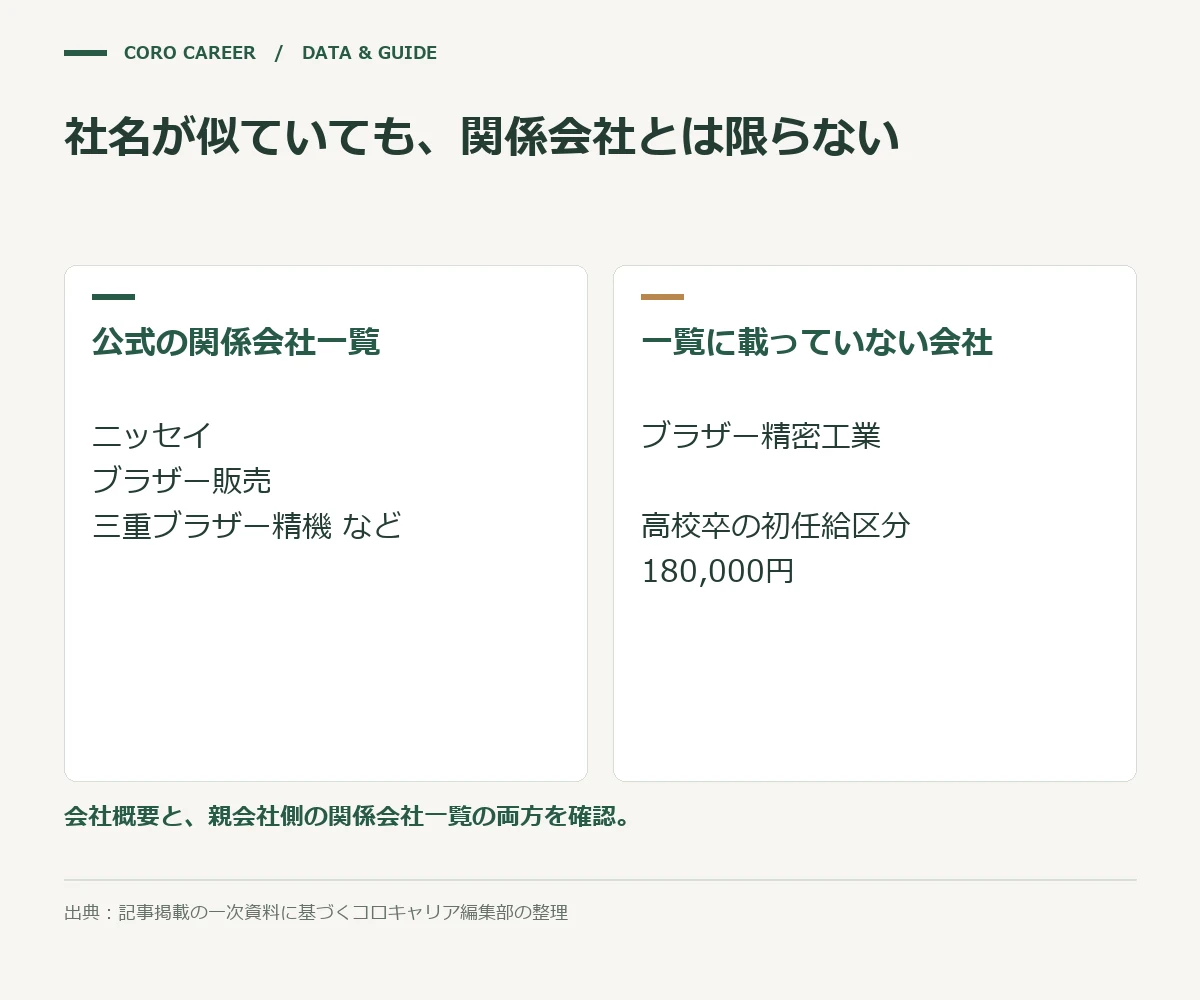Click the headline 社名が似ていても、関係会社とは限らない
The height and width of the screenshot is (1000, 1200).
(x=482, y=138)
